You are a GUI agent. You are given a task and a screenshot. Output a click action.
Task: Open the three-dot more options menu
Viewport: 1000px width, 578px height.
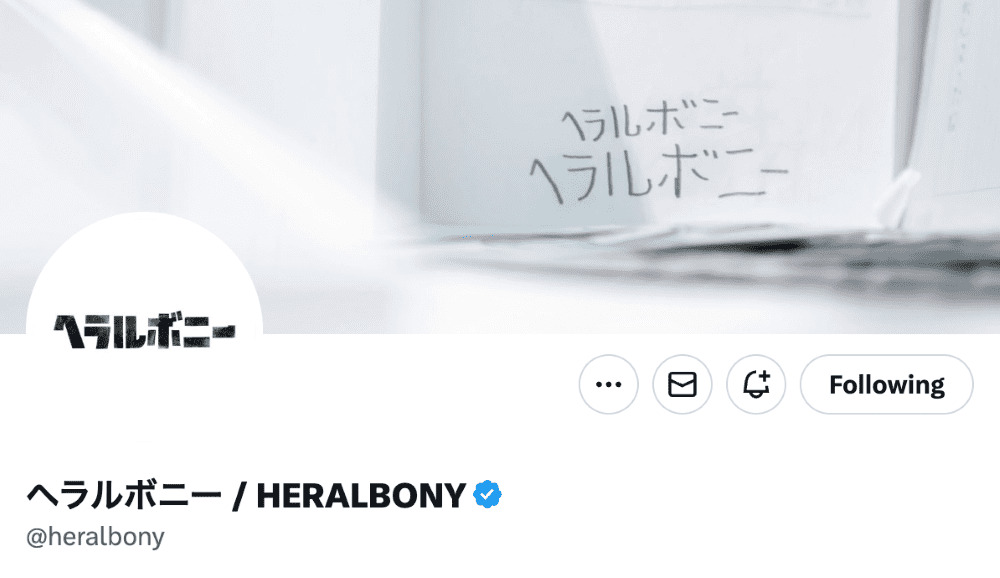pos(608,384)
